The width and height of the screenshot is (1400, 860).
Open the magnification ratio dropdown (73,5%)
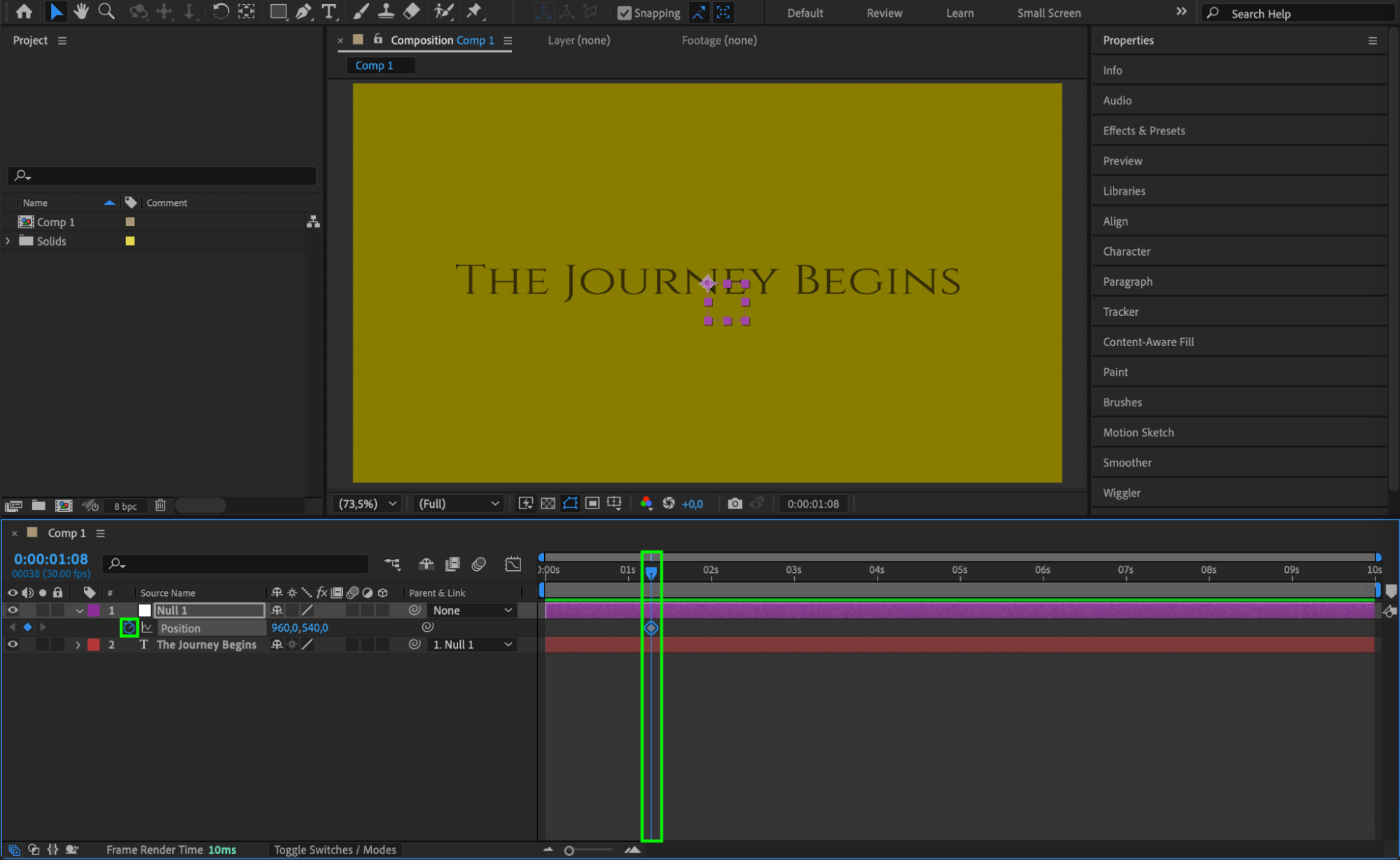(367, 504)
